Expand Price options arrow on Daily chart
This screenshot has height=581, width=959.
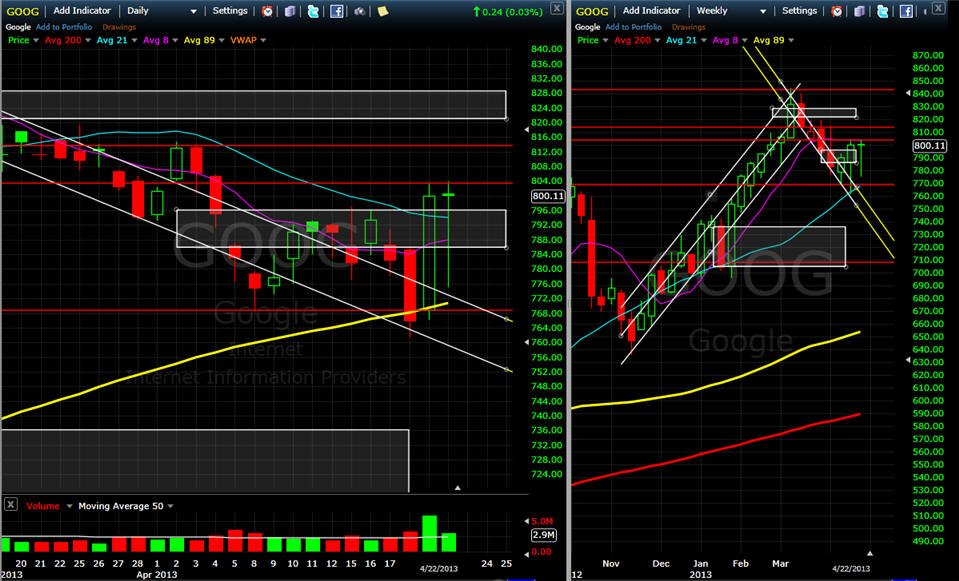pos(36,40)
